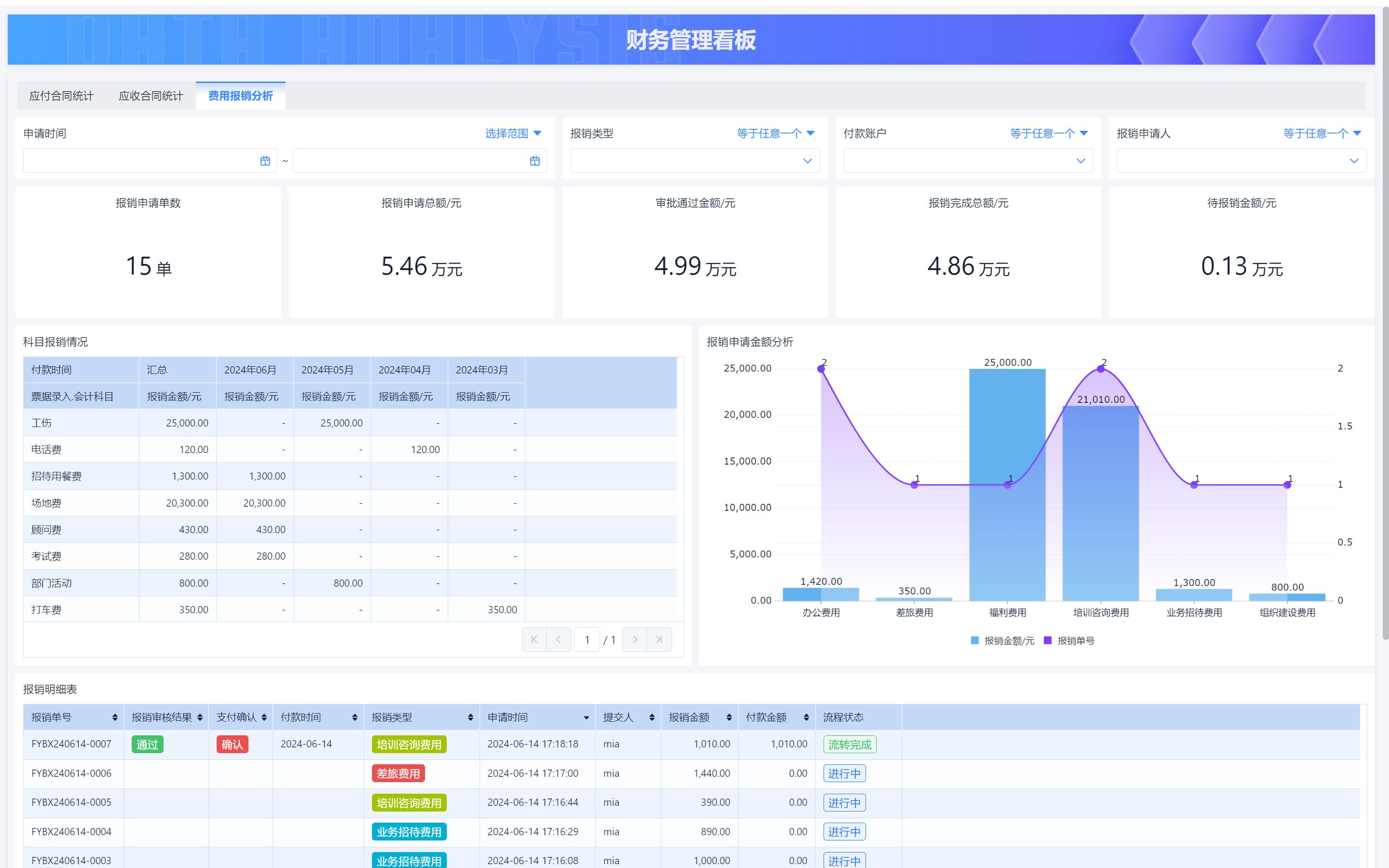This screenshot has width=1389, height=868.
Task: Sort by 报销单号 column arrows
Action: tap(115, 717)
